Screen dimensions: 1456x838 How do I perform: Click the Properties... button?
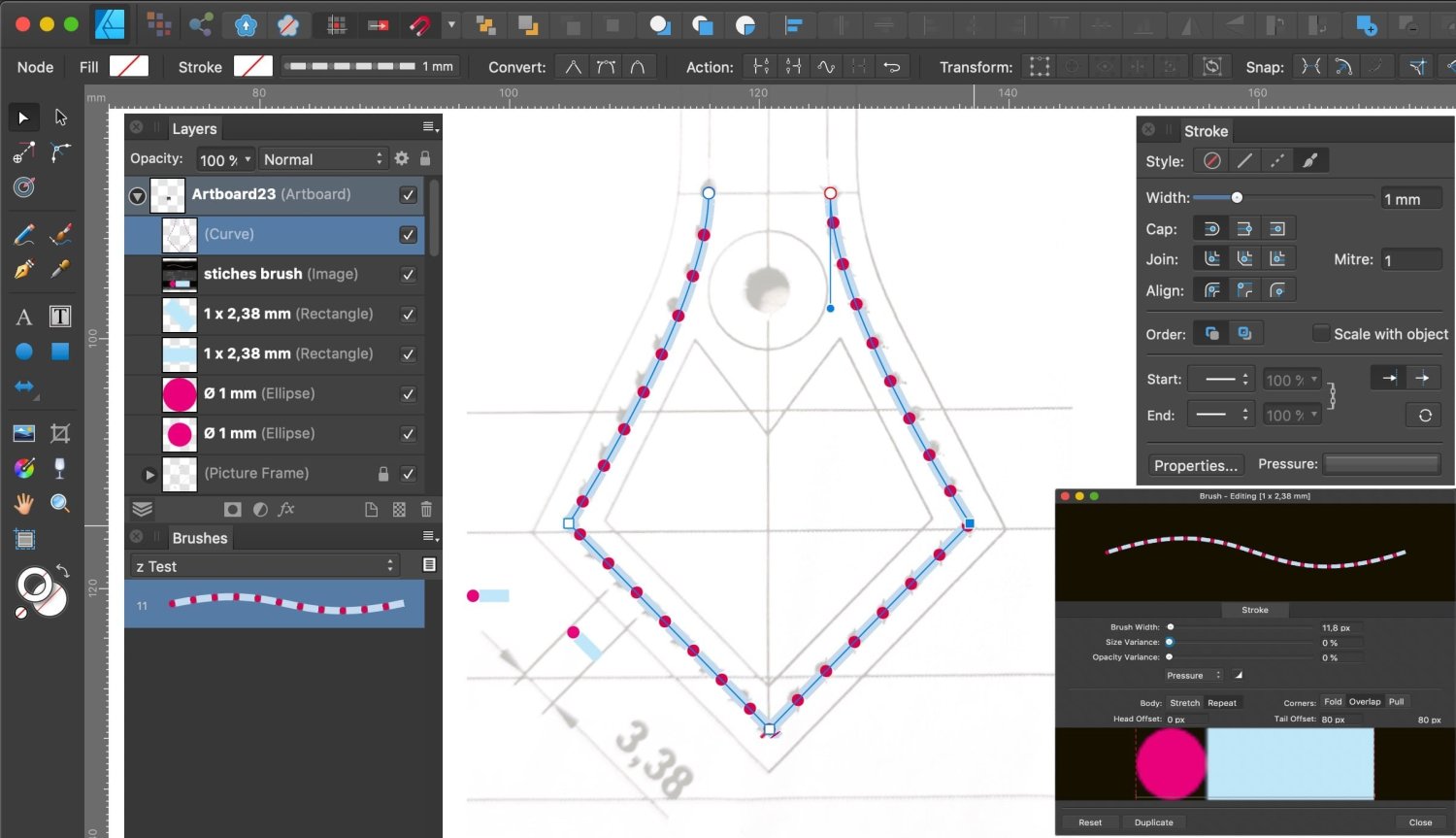pos(1196,465)
